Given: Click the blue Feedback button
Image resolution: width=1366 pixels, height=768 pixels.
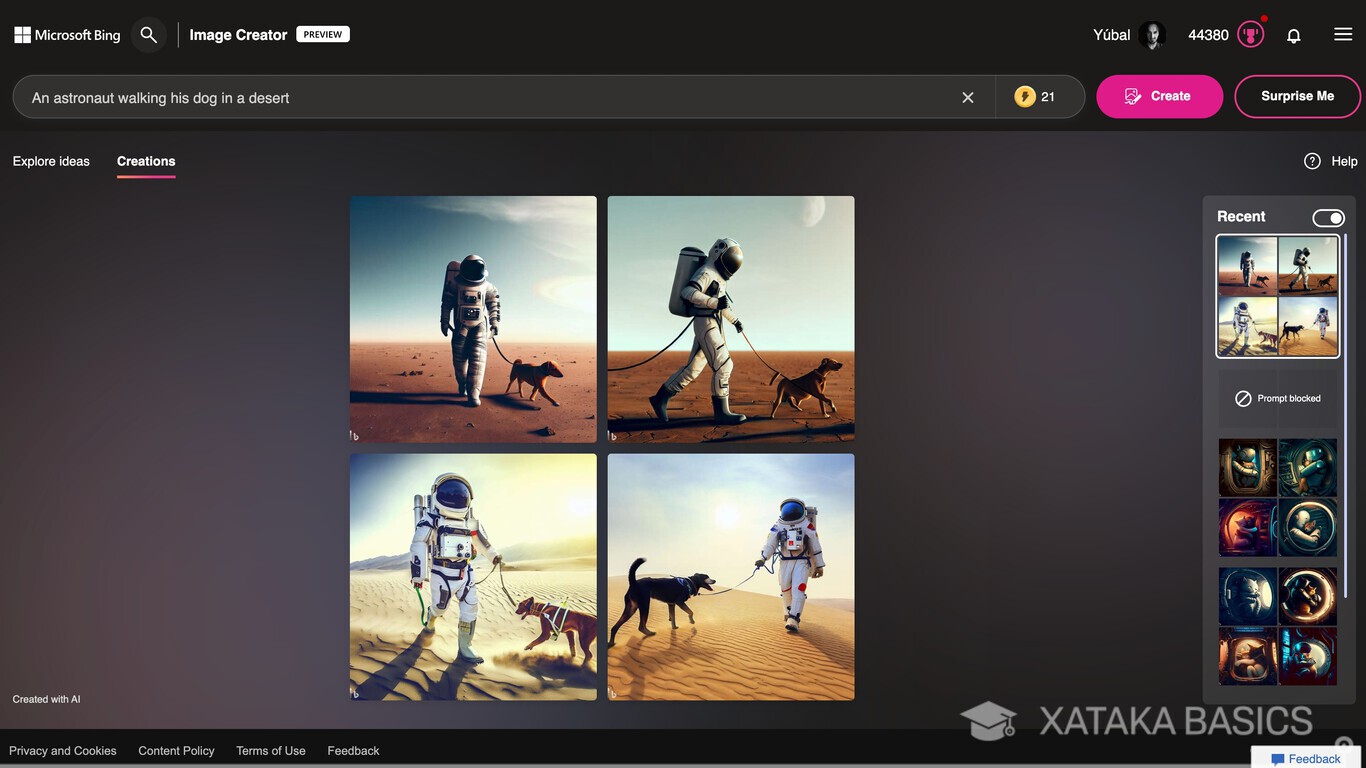Looking at the screenshot, I should click(x=1306, y=758).
